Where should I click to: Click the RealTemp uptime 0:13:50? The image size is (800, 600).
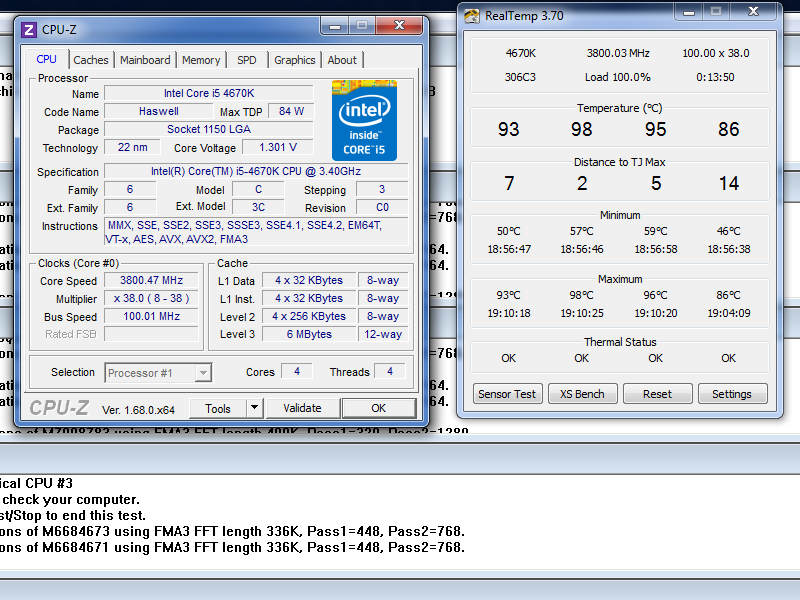pyautogui.click(x=715, y=77)
